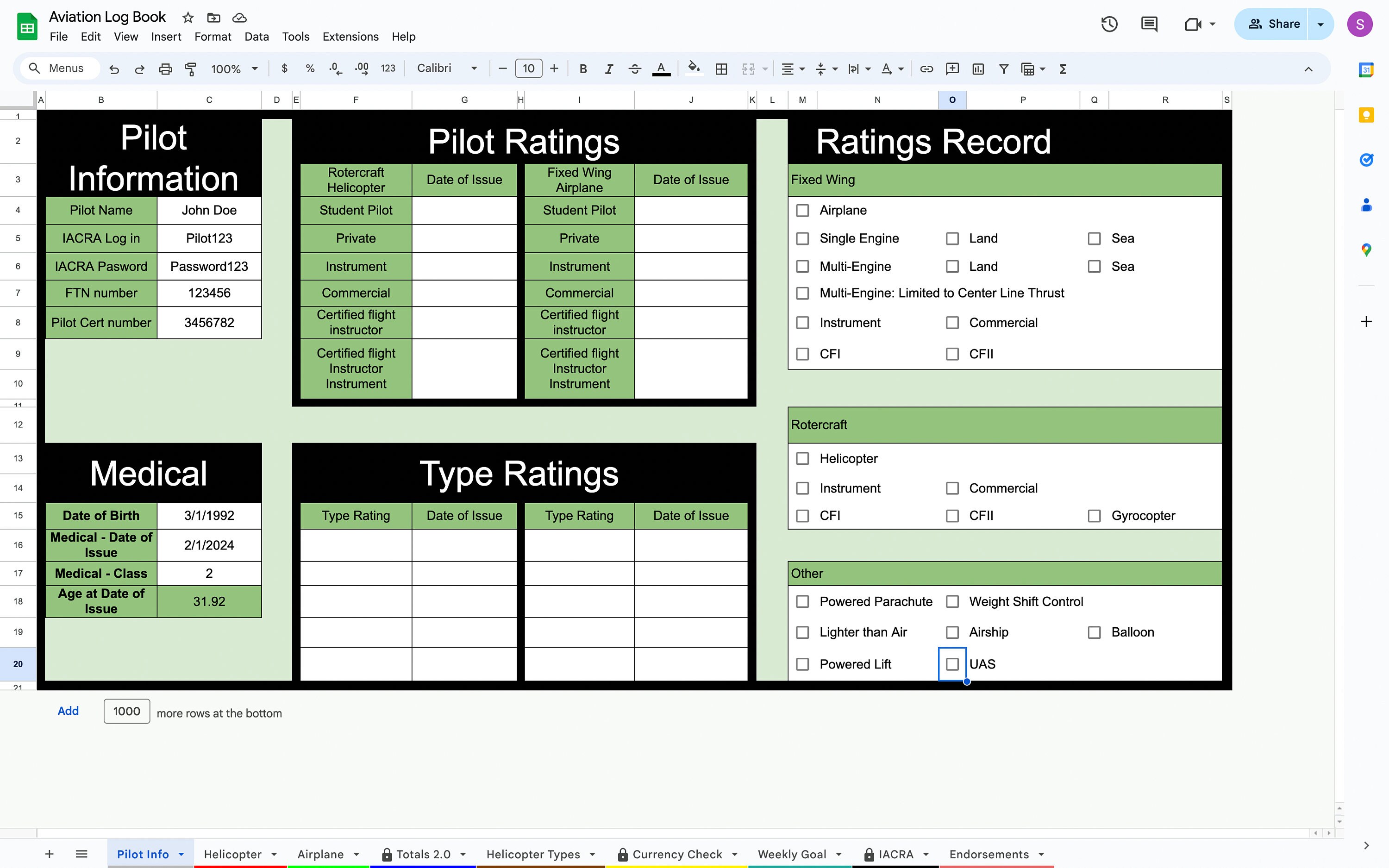Insert a chart
1389x868 pixels.
point(977,69)
